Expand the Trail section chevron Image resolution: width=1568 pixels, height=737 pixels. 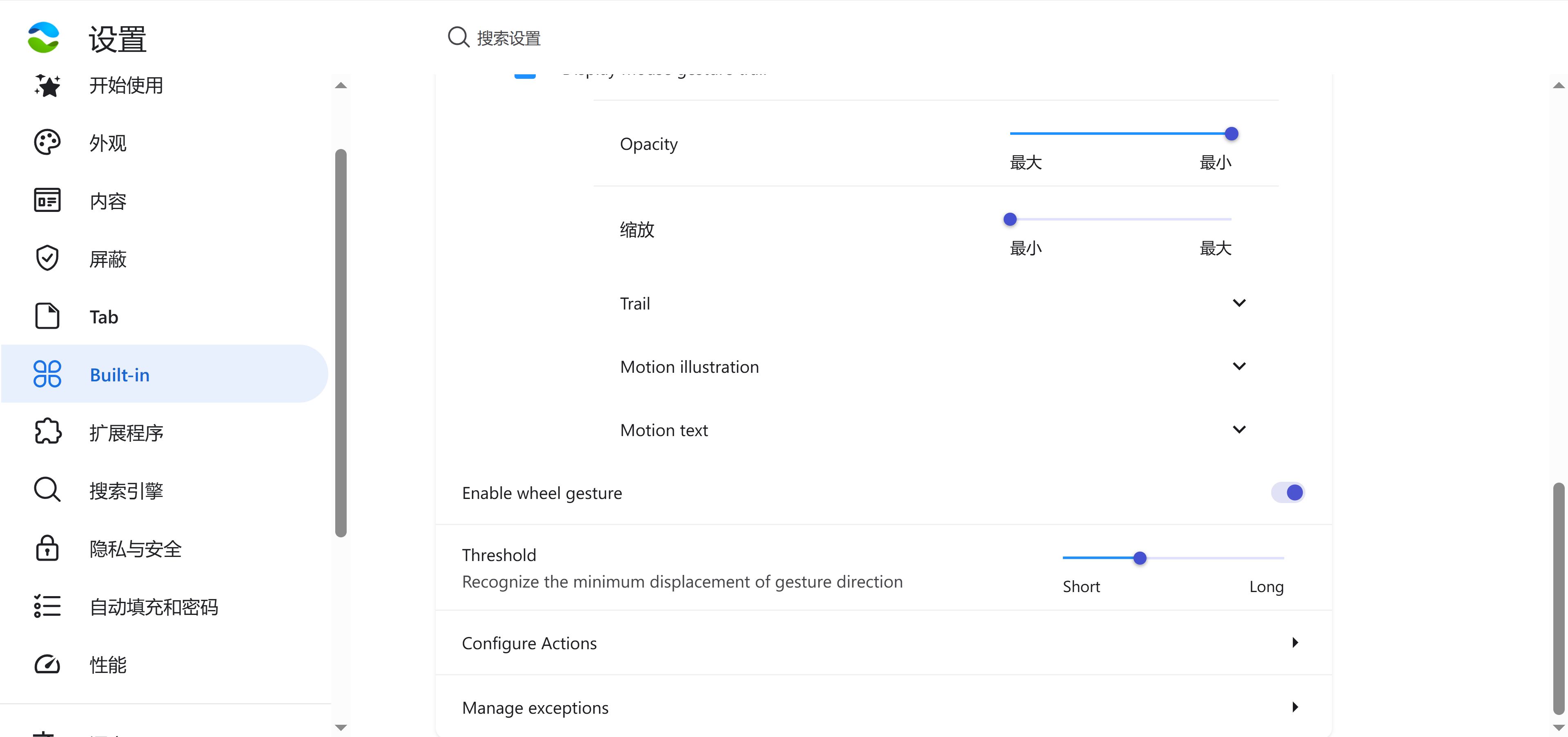(1239, 303)
